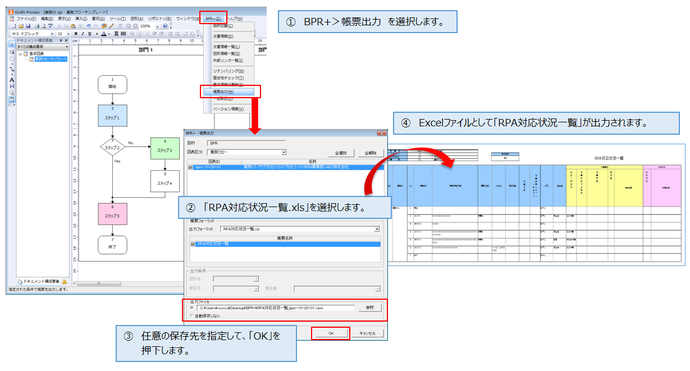The width and height of the screenshot is (690, 371).
Task: Click OK in 帳票出力 dialog
Action: coord(331,333)
